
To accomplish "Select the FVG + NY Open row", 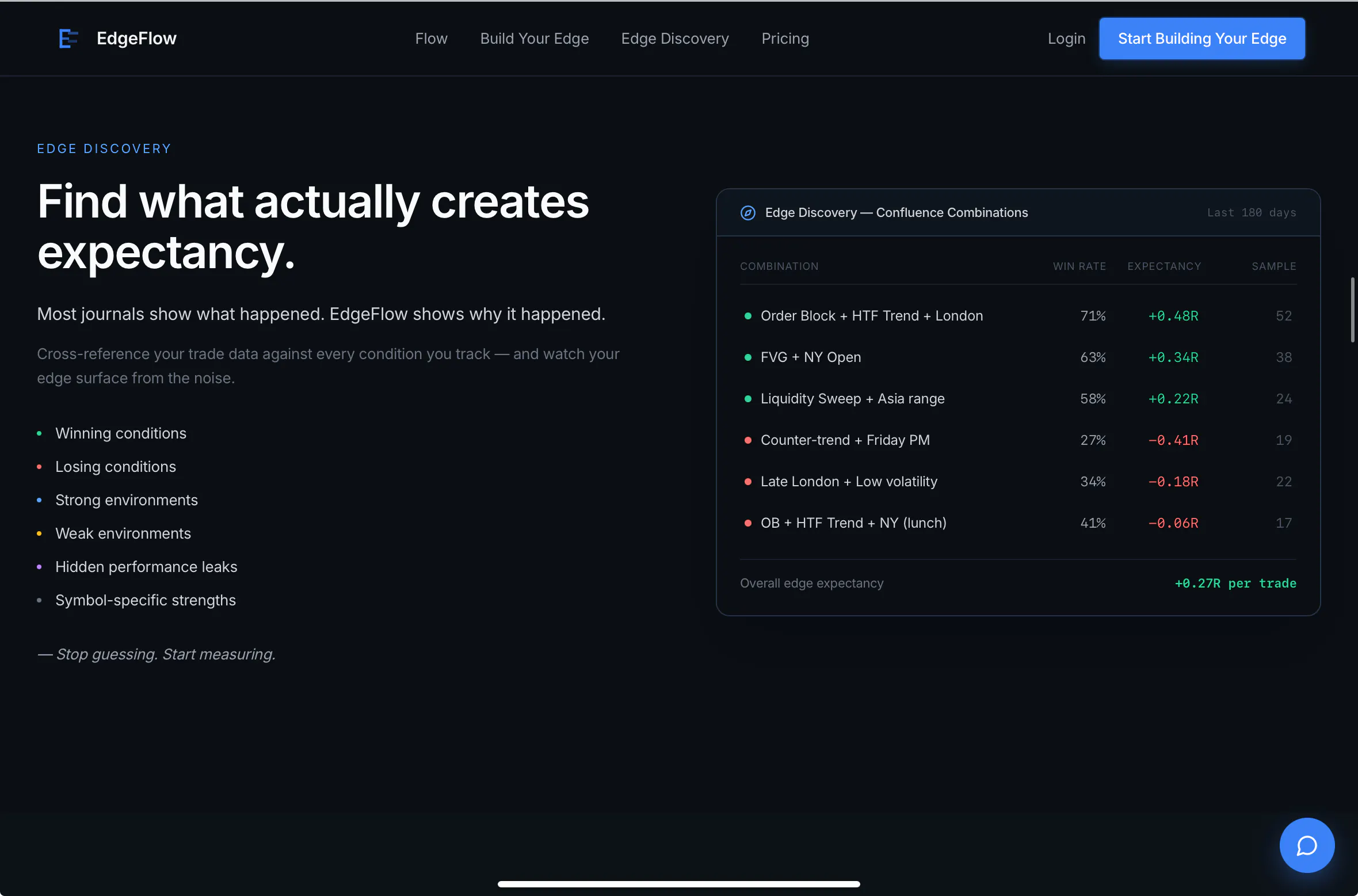I will 1018,357.
